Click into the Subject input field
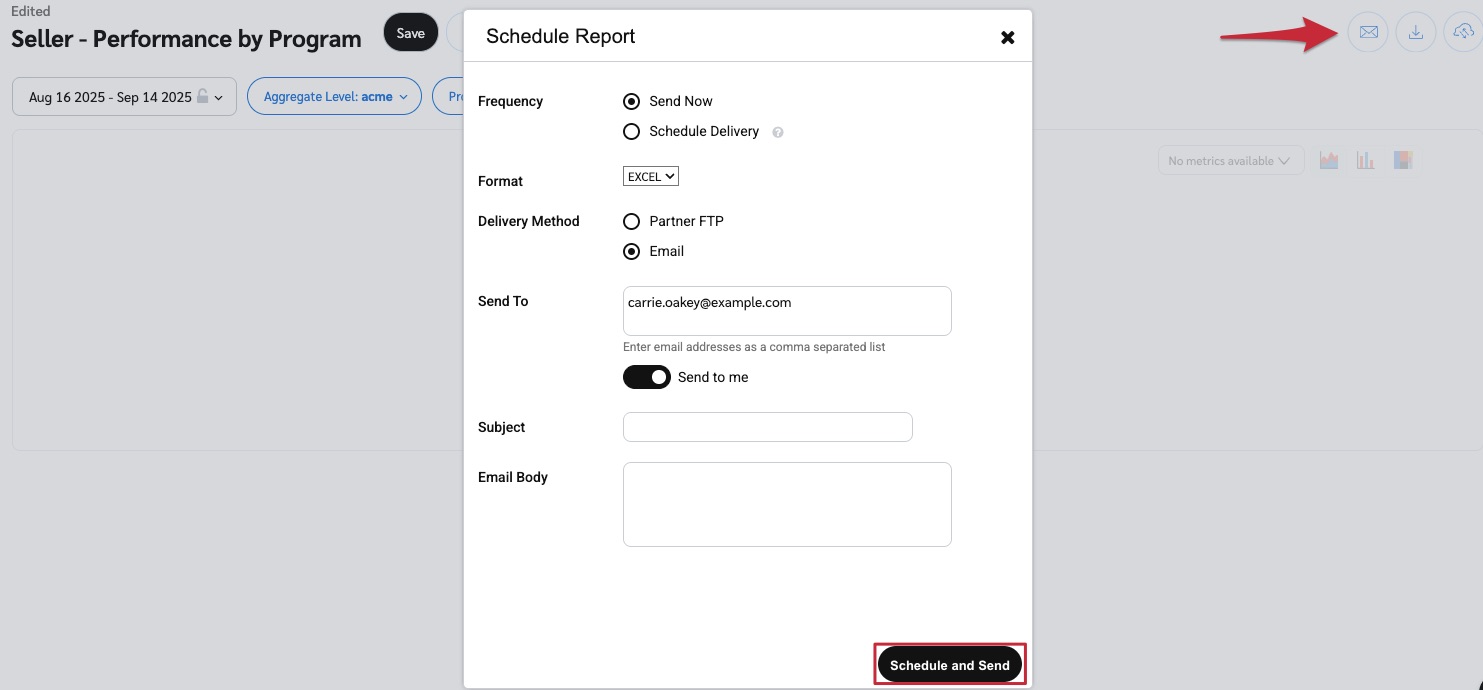This screenshot has width=1483, height=690. click(x=767, y=427)
